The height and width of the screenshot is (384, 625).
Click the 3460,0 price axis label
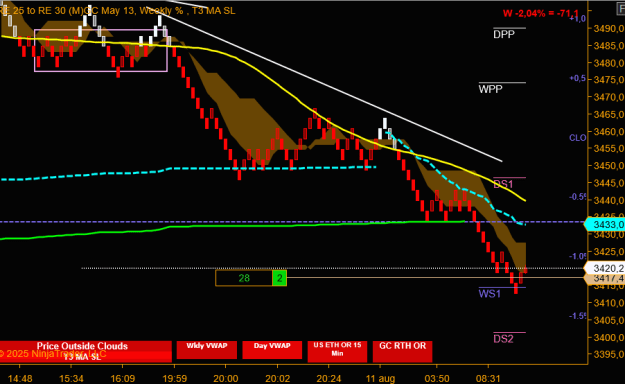pos(609,131)
